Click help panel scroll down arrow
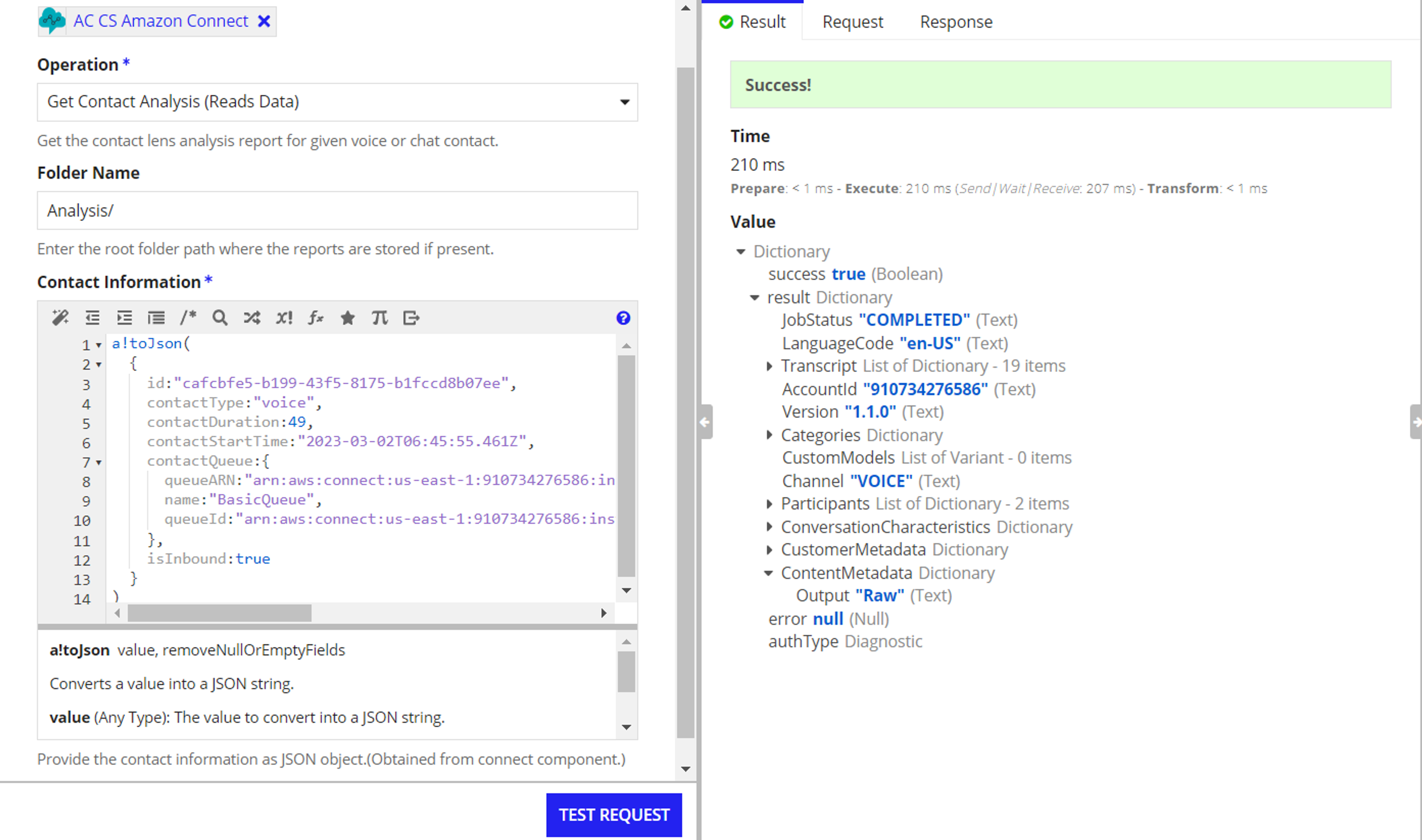1422x840 pixels. [x=626, y=727]
